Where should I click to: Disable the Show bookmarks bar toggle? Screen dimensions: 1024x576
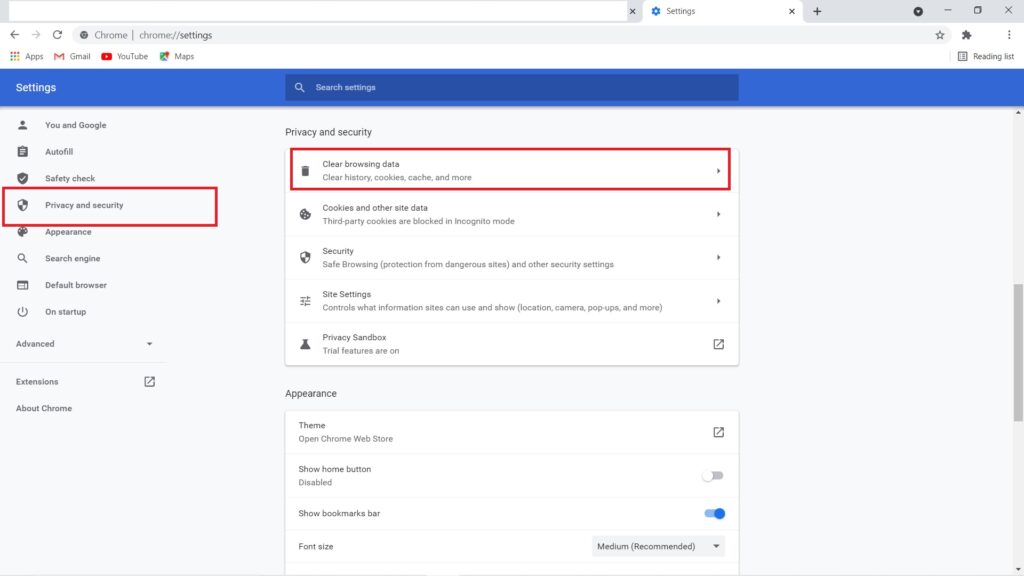(714, 513)
